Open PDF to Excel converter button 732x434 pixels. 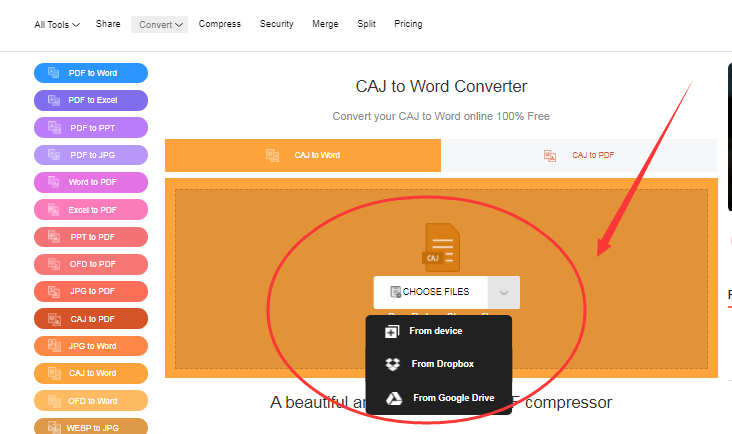click(91, 100)
